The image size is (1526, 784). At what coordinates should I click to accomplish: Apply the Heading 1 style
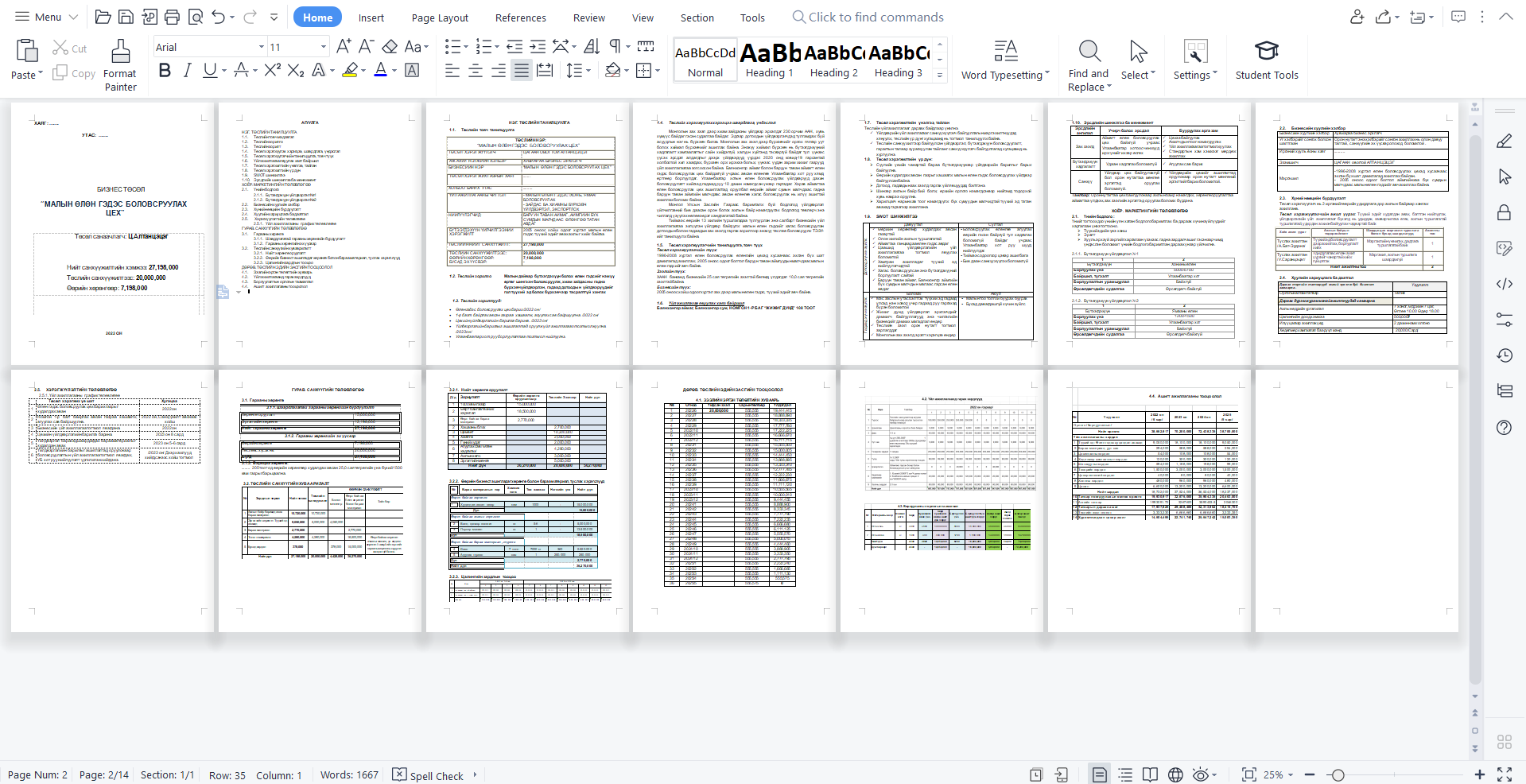click(769, 60)
